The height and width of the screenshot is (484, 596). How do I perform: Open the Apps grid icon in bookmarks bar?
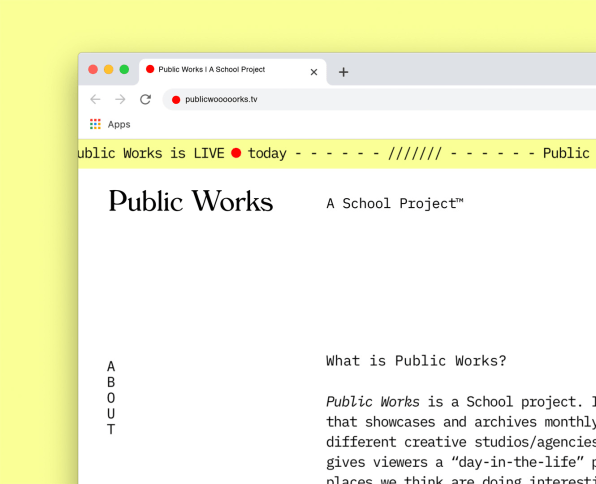coord(95,124)
